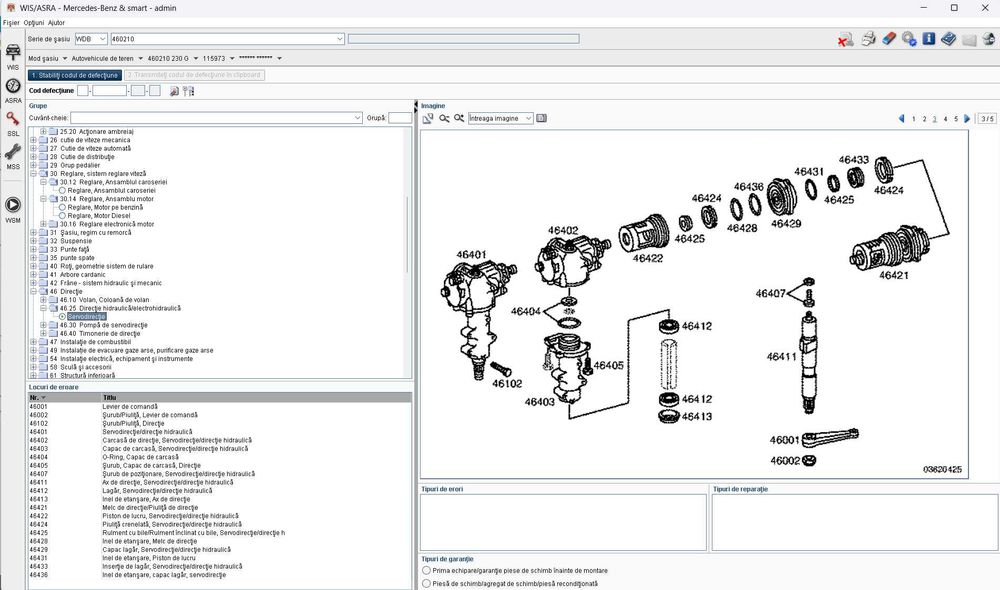Open the SSL module in sidebar

13,123
